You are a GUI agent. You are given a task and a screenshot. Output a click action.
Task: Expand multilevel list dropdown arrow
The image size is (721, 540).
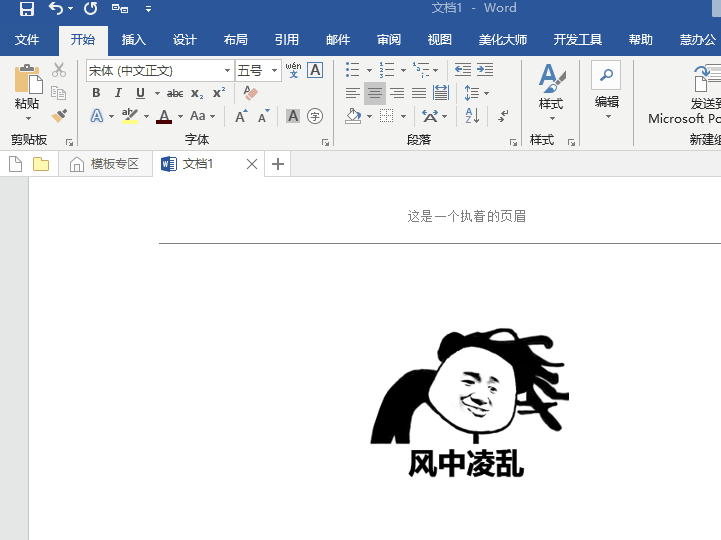click(436, 70)
